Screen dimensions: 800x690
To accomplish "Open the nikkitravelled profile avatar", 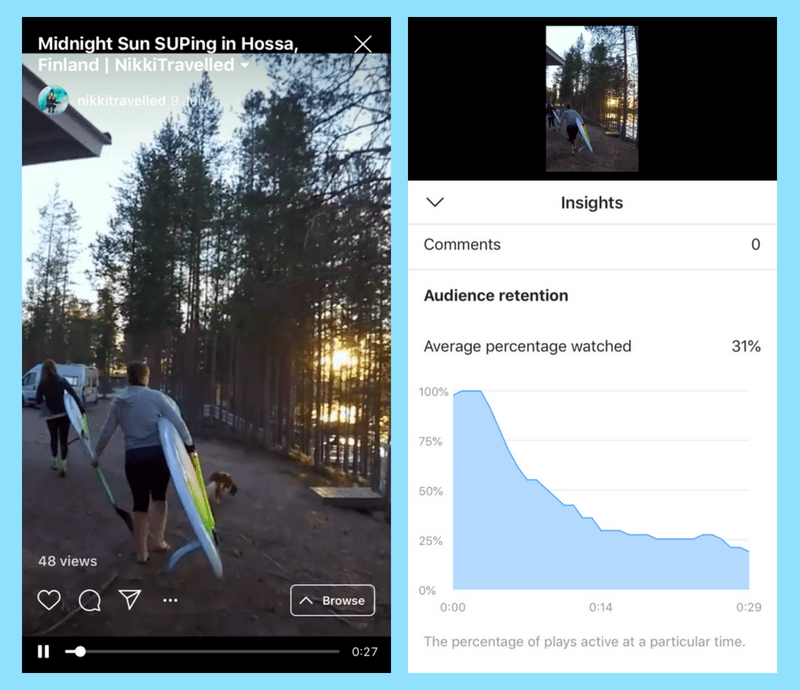I will pyautogui.click(x=53, y=100).
